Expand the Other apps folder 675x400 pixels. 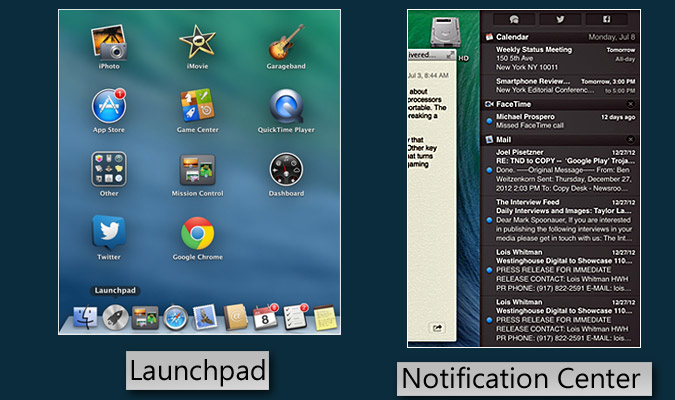point(108,169)
